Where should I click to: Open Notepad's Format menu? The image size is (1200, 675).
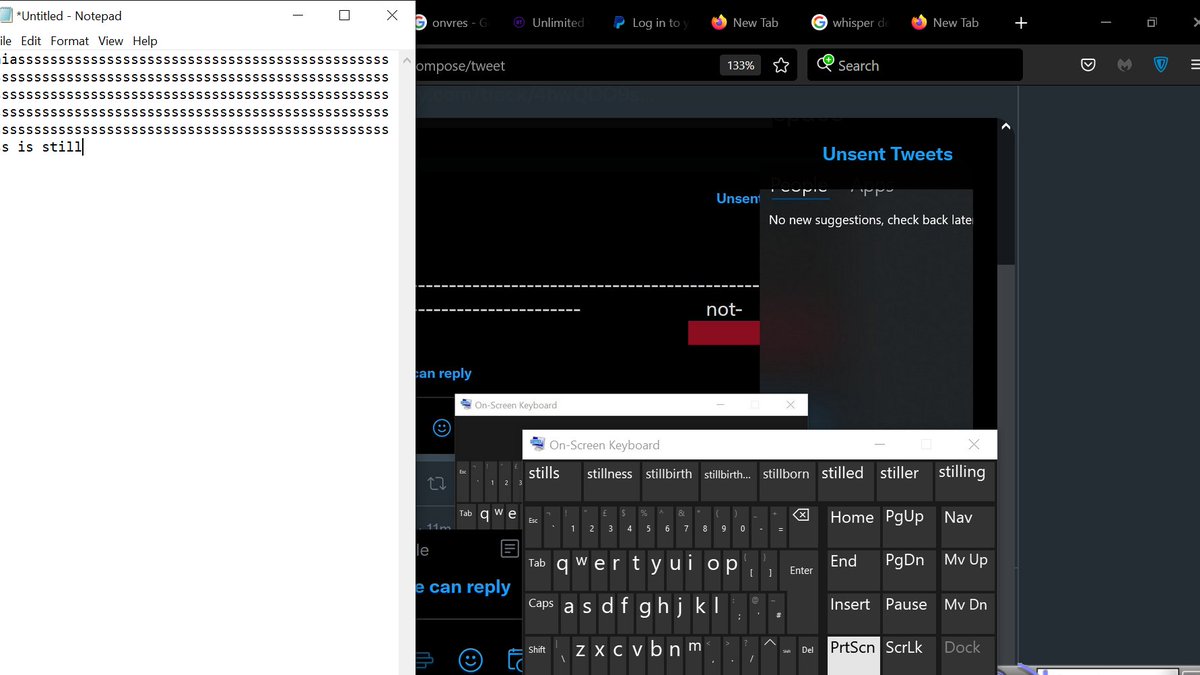point(69,41)
